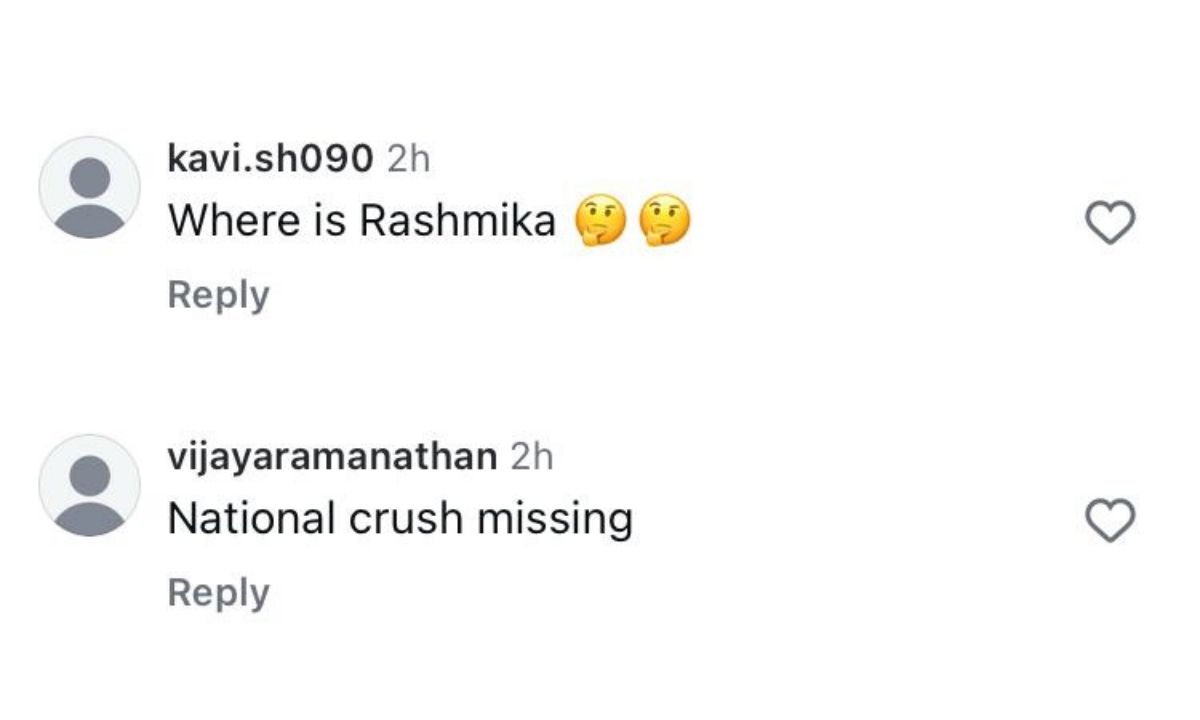Open vijayaramanathan's profile by clicking username

point(333,457)
